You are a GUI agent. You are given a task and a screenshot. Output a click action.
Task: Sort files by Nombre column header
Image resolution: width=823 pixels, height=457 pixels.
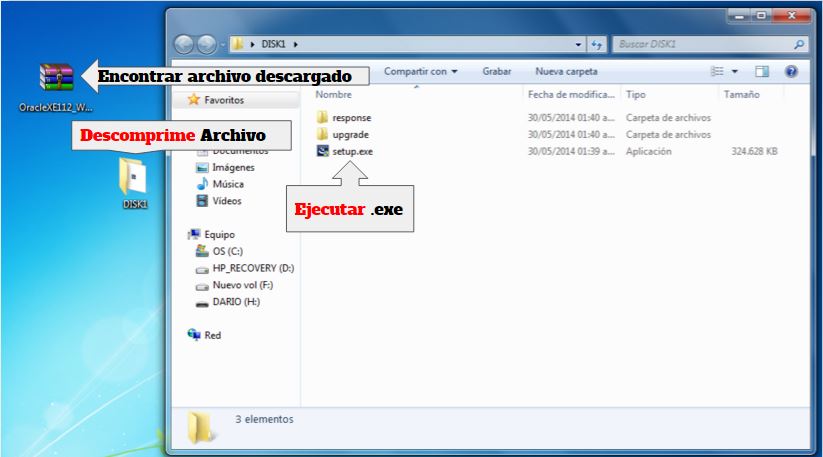[334, 94]
